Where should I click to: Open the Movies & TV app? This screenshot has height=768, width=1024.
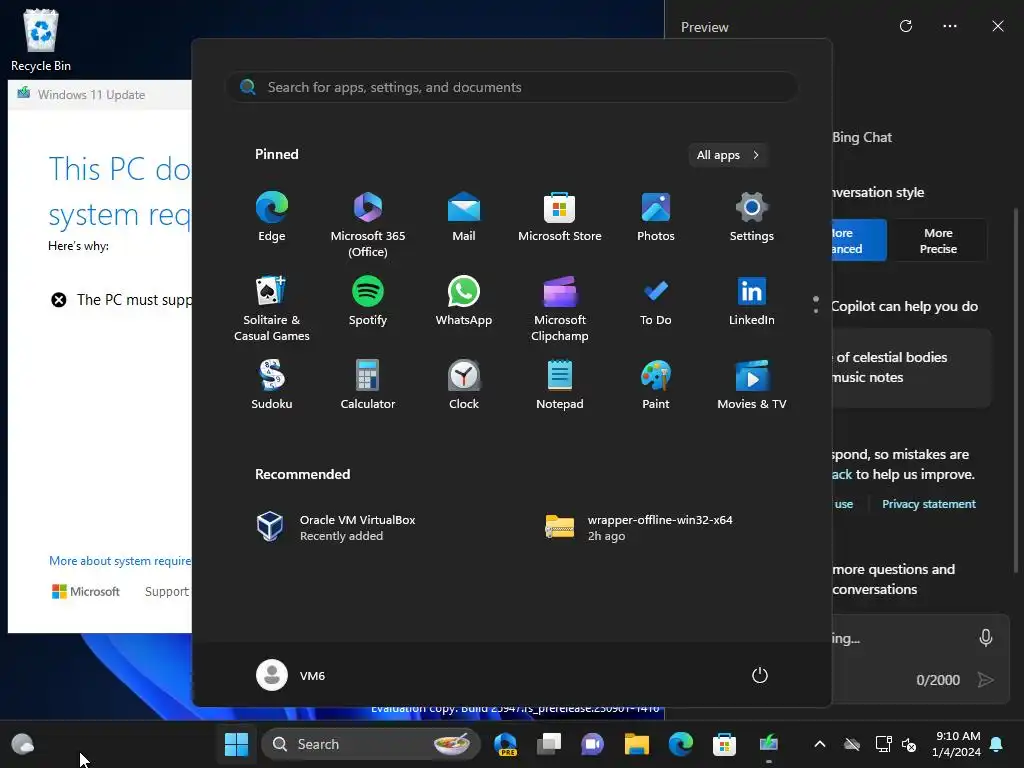tap(752, 385)
